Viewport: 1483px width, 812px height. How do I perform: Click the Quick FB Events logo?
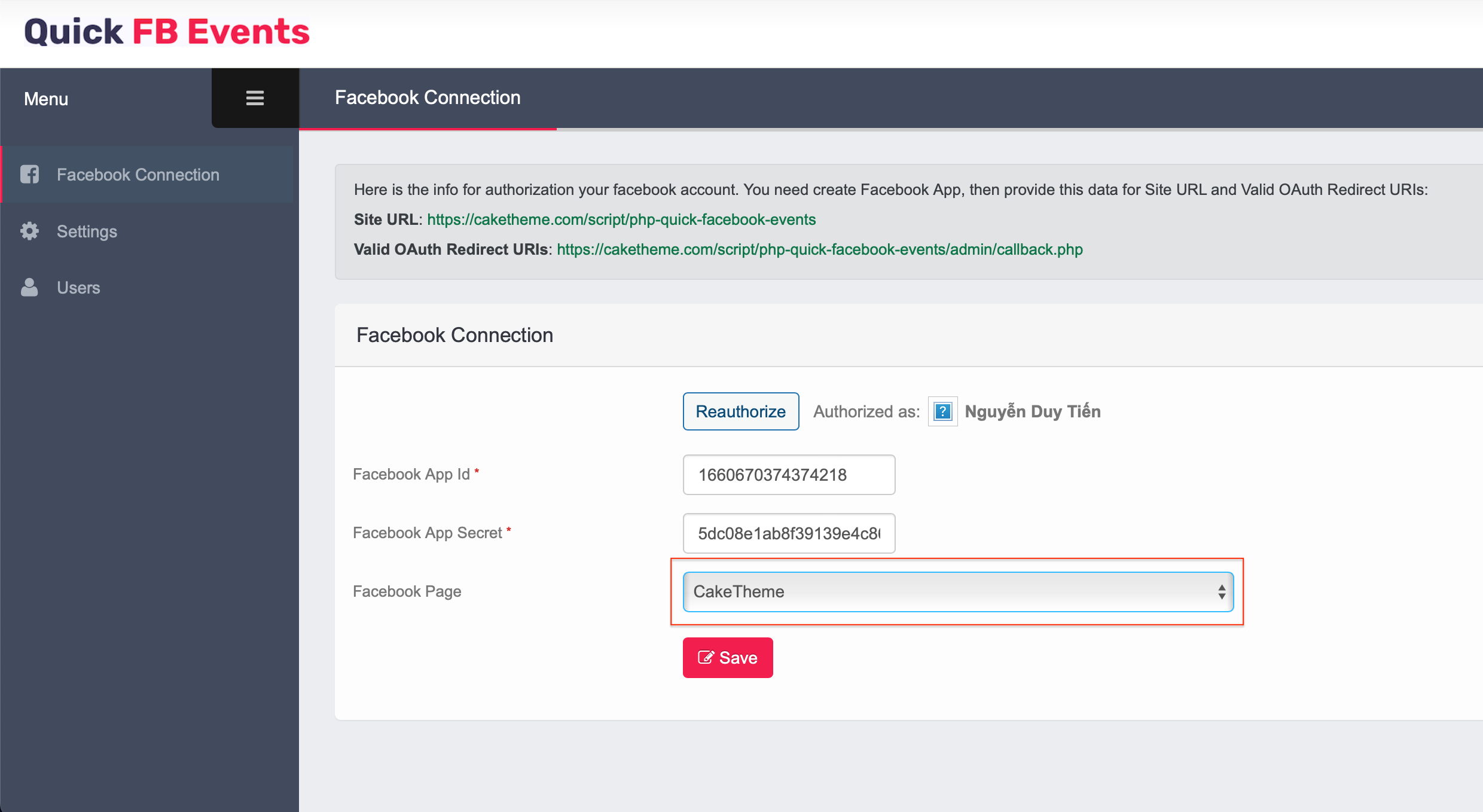[x=167, y=32]
